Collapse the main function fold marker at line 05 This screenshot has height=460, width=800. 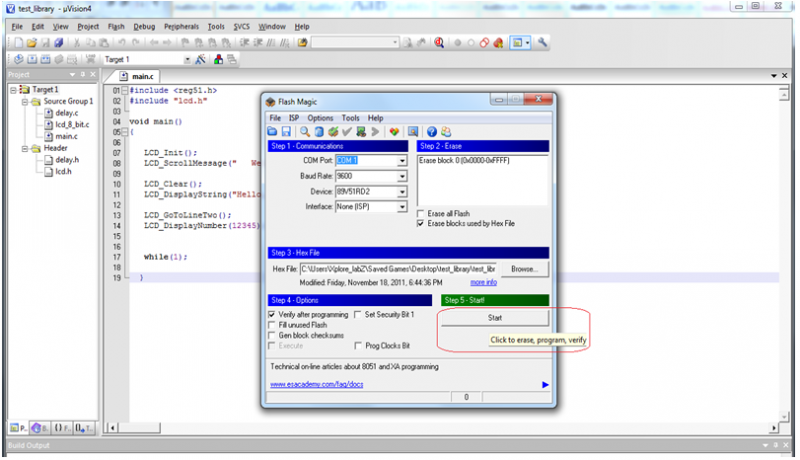point(124,132)
